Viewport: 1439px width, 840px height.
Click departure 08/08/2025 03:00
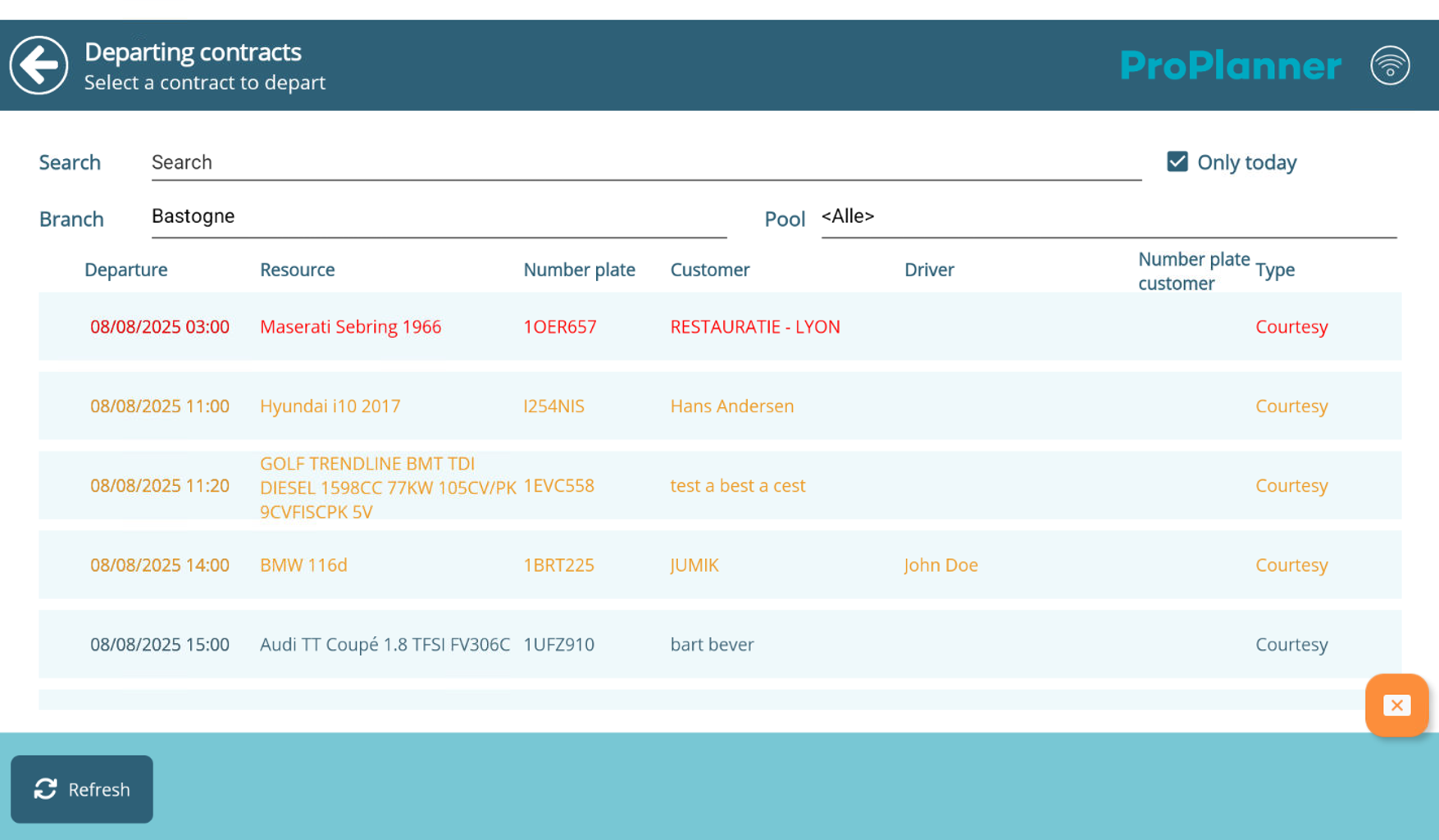pos(160,326)
